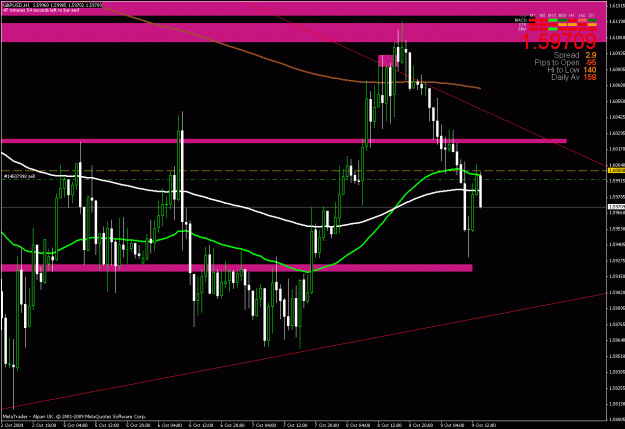Image resolution: width=625 pixels, height=429 pixels.
Task: Click the yellow price tag on the price axis
Action: (616, 171)
